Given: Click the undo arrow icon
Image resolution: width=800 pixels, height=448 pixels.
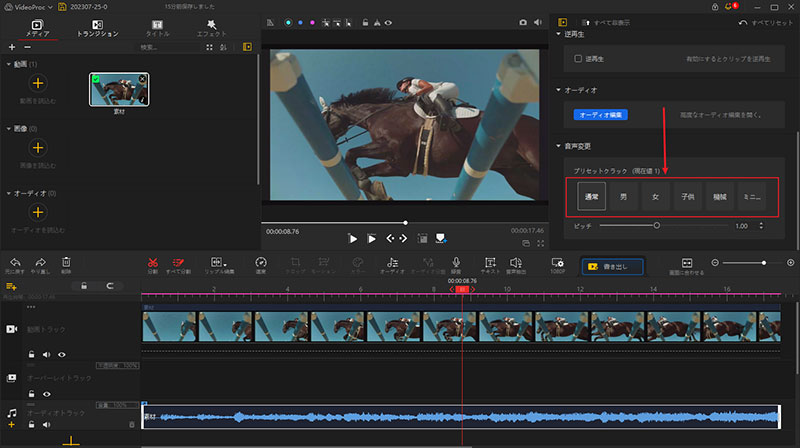Looking at the screenshot, I should (15, 262).
